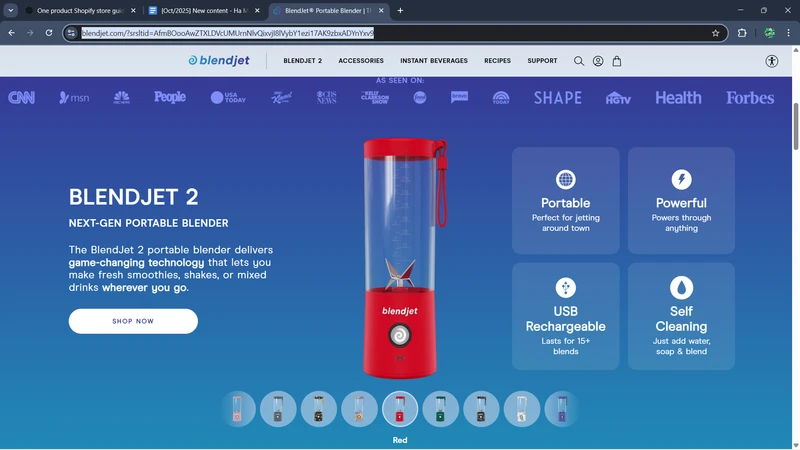This screenshot has height=450, width=800.
Task: Click the People logo
Action: (170, 97)
